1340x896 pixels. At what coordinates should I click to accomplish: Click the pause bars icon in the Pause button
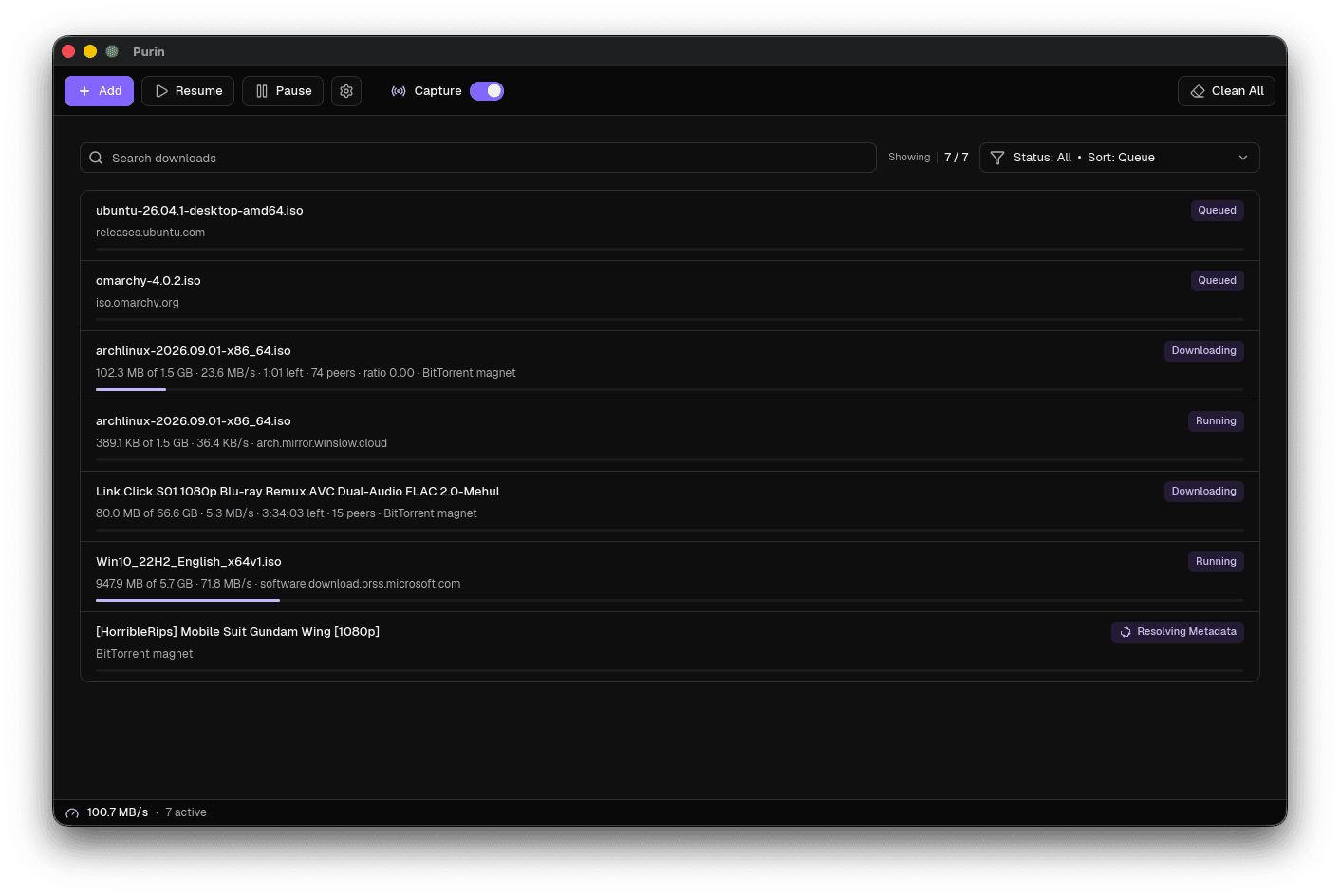262,91
